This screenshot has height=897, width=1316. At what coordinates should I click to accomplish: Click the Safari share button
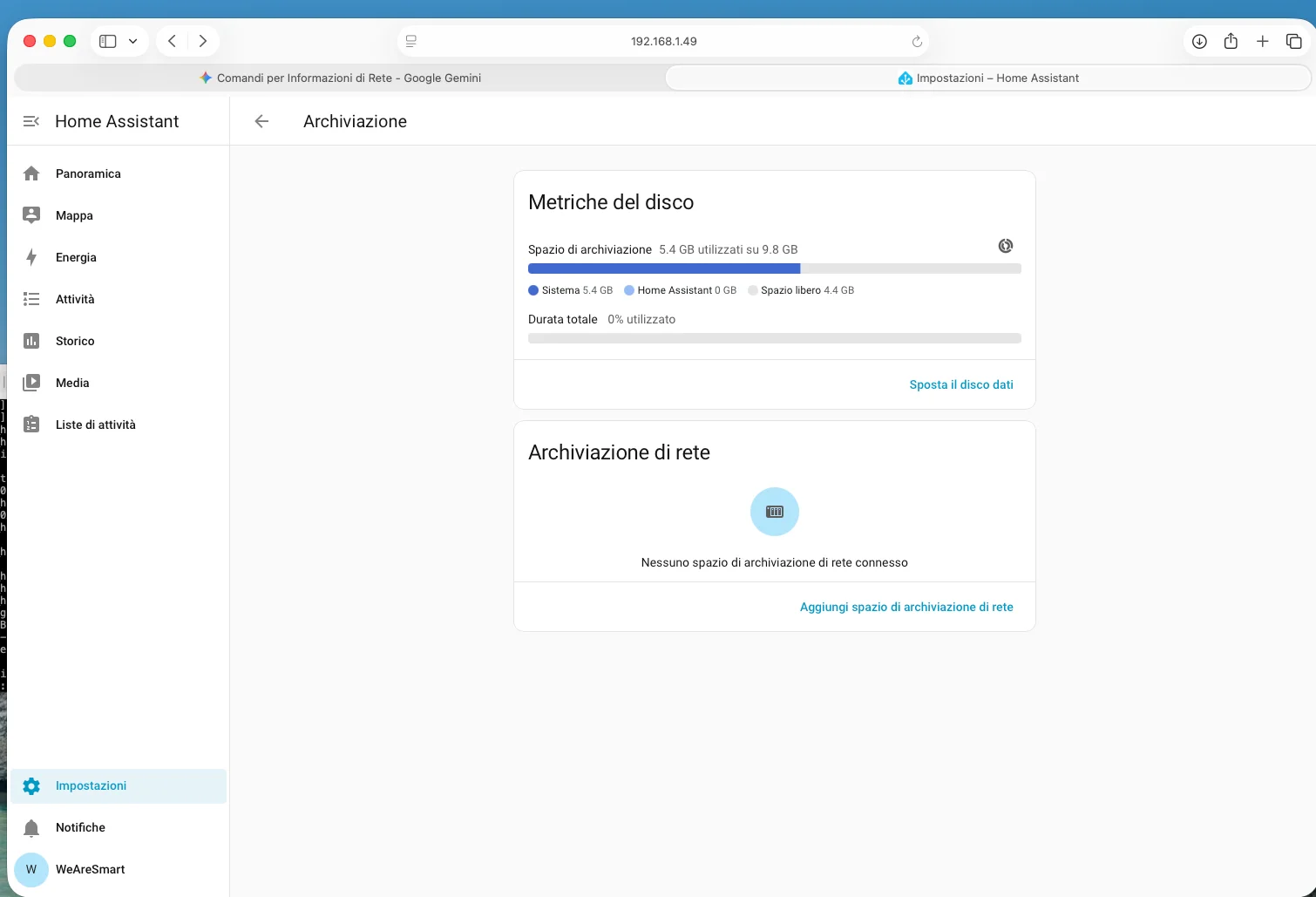[1231, 41]
